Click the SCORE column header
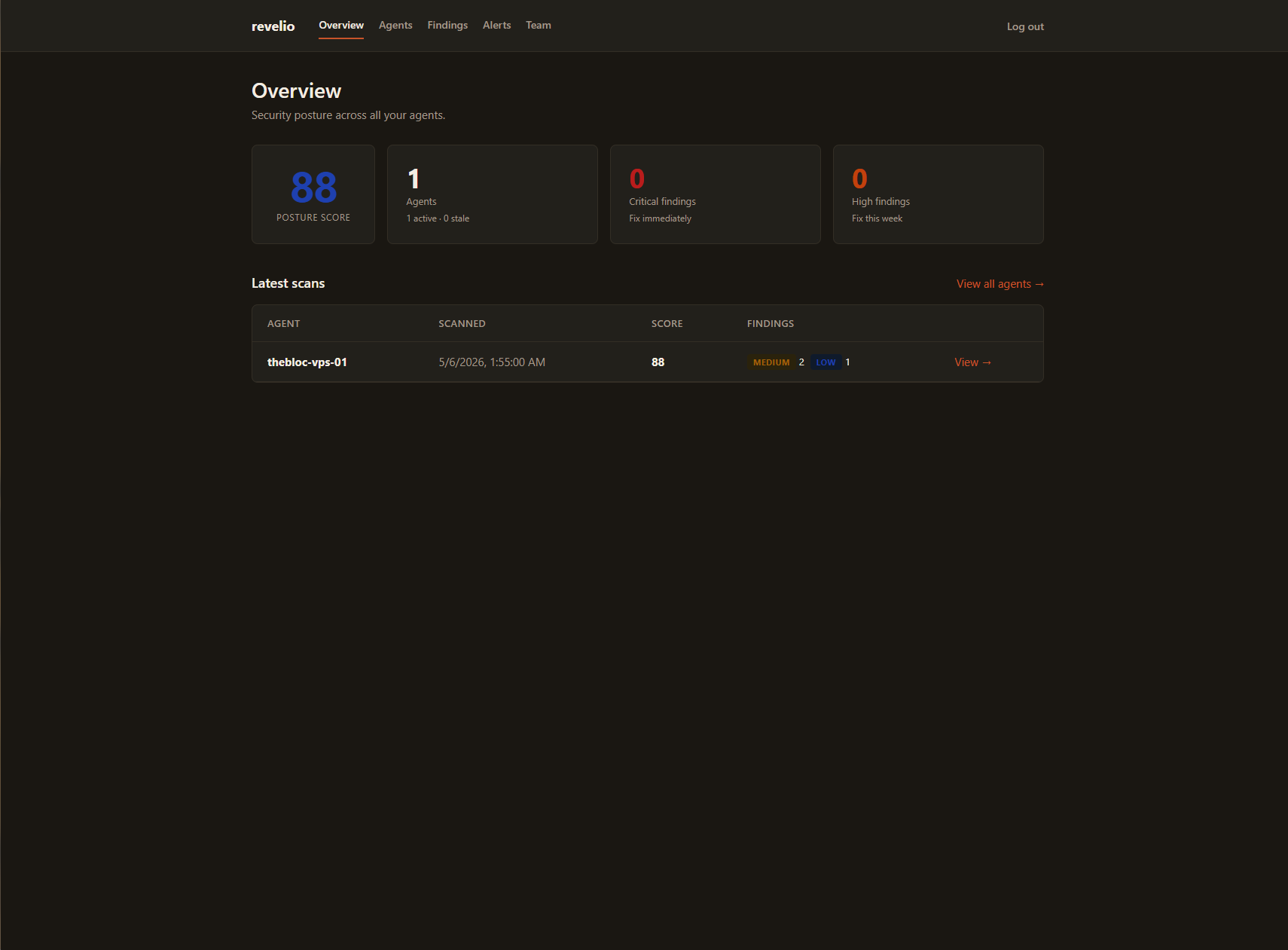The width and height of the screenshot is (1288, 950). tap(667, 324)
